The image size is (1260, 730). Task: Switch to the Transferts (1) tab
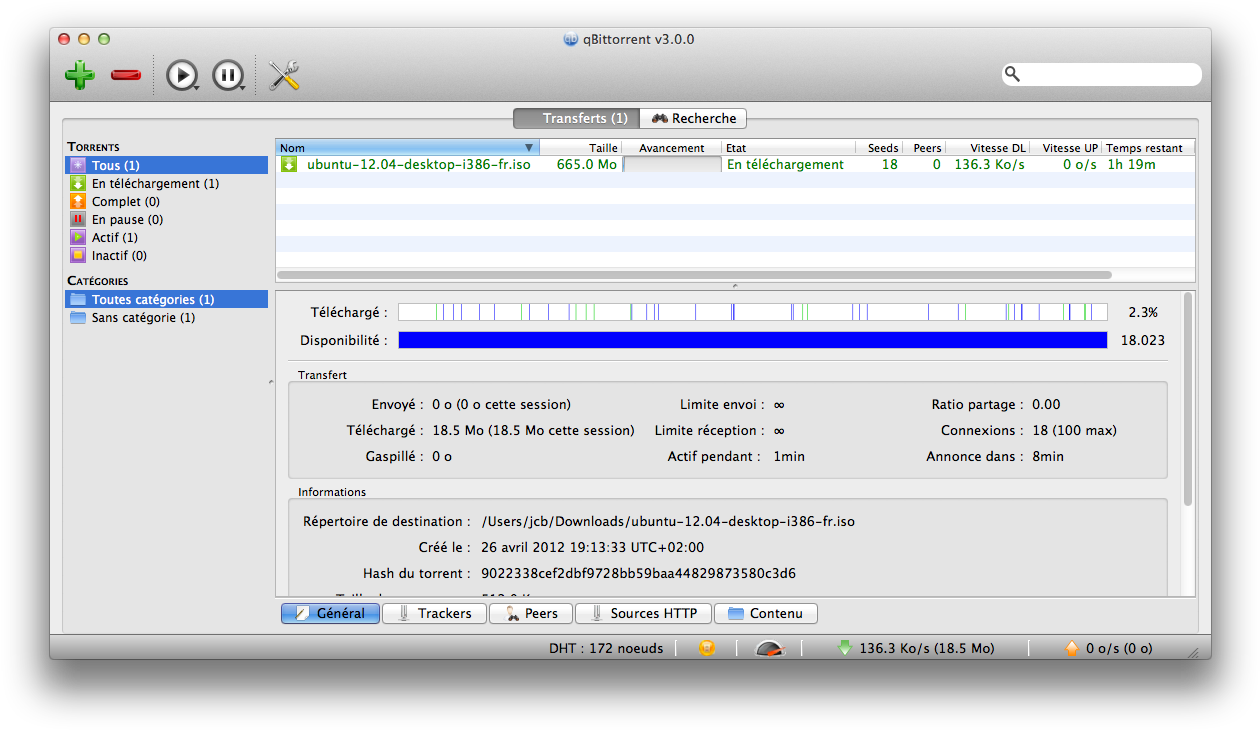(576, 118)
